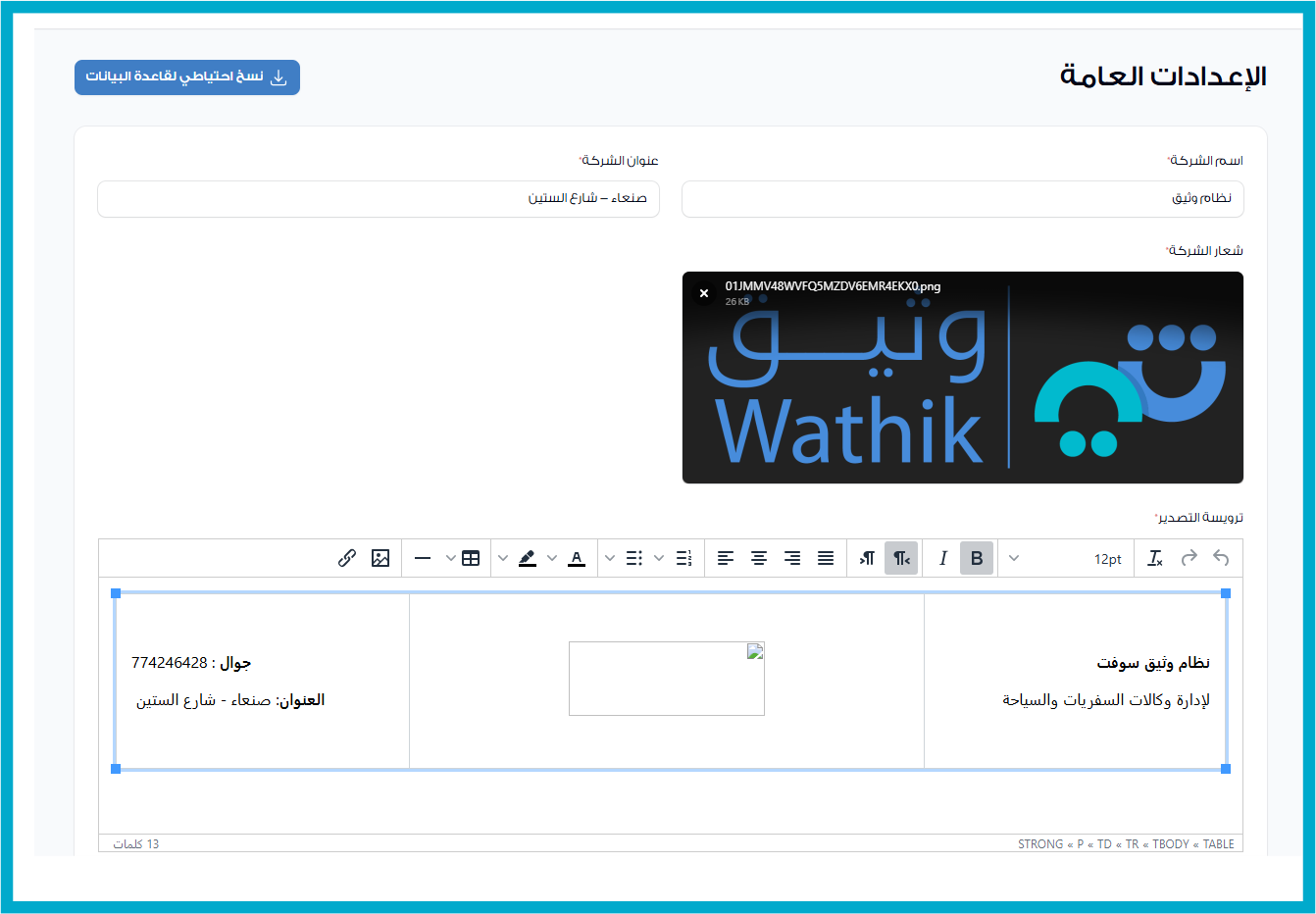Undo the last editor change

coord(1221,558)
